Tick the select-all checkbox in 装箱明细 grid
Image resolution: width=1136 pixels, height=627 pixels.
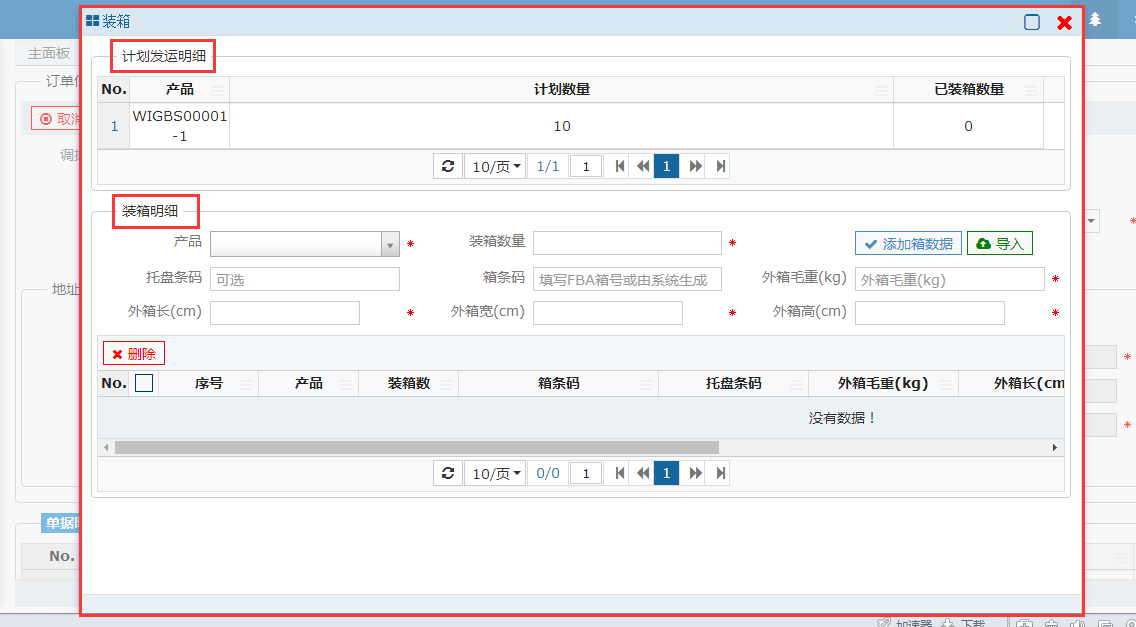(144, 383)
